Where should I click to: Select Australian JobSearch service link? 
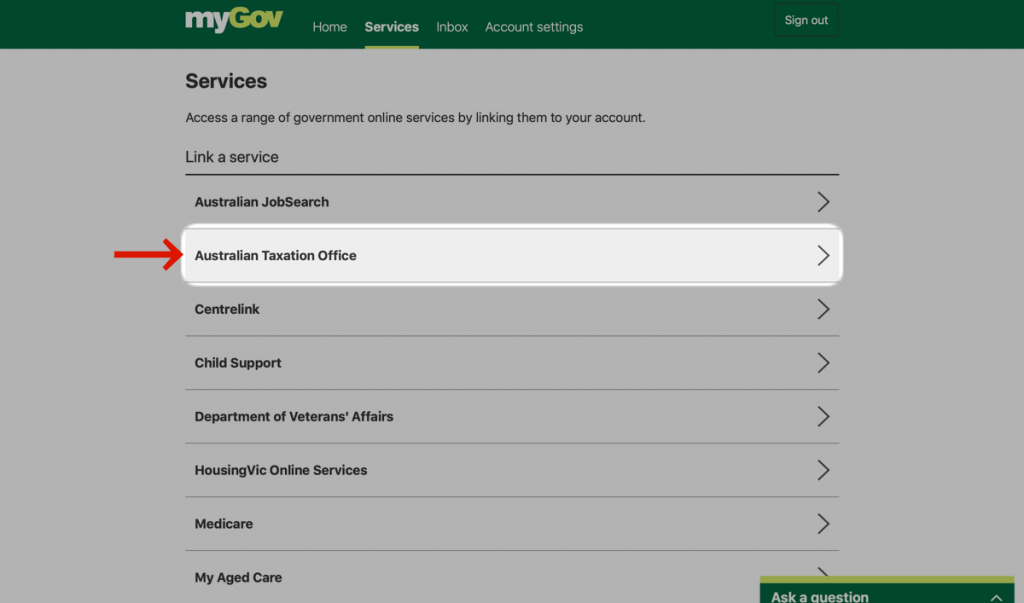click(x=261, y=202)
